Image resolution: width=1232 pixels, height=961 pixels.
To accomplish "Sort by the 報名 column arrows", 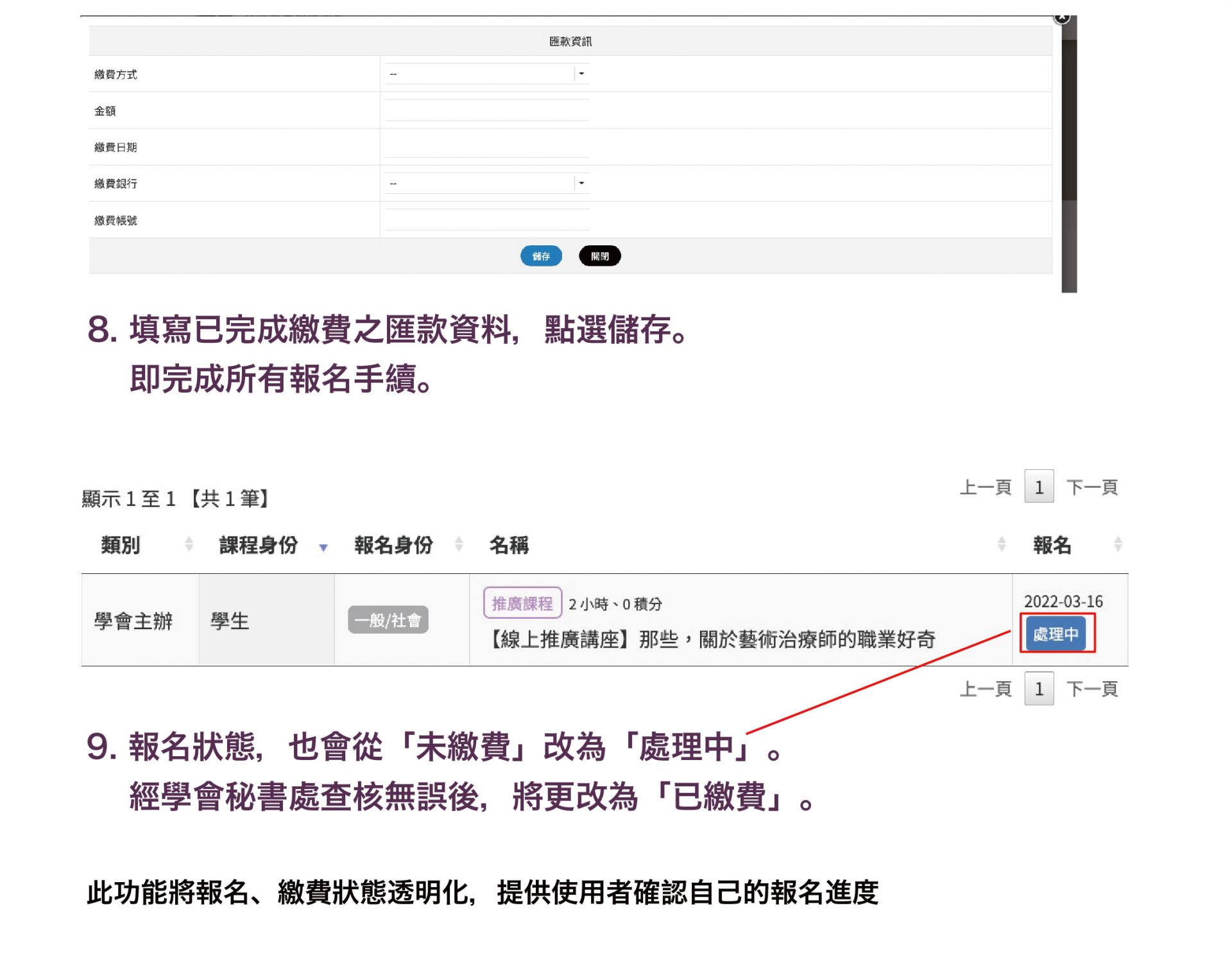I will coord(1118,544).
